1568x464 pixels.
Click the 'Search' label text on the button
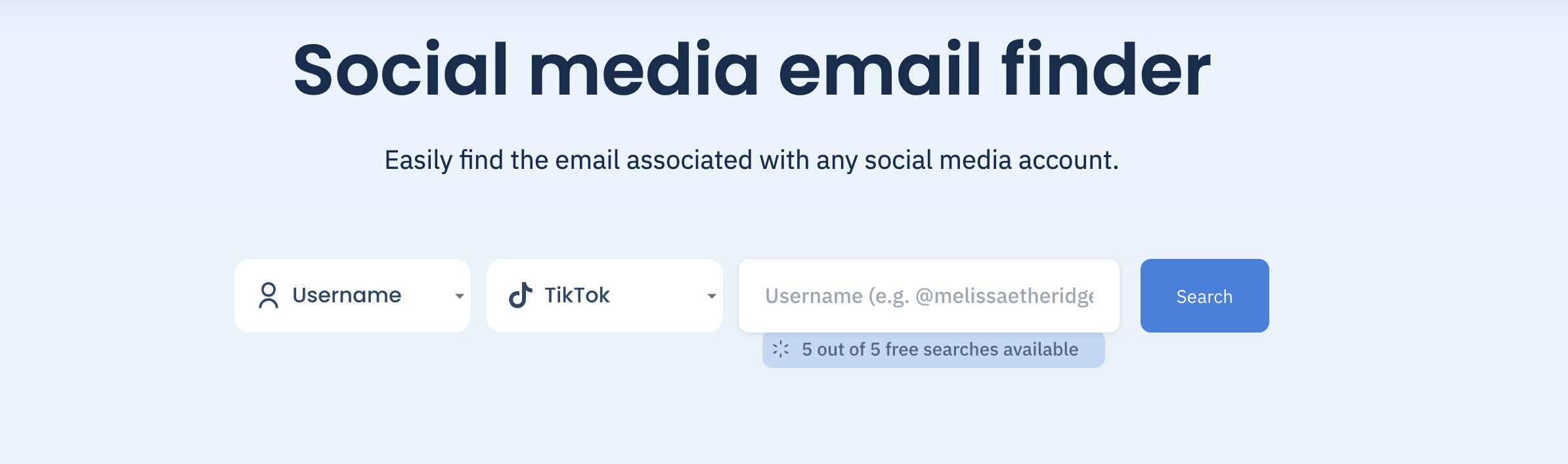1204,297
